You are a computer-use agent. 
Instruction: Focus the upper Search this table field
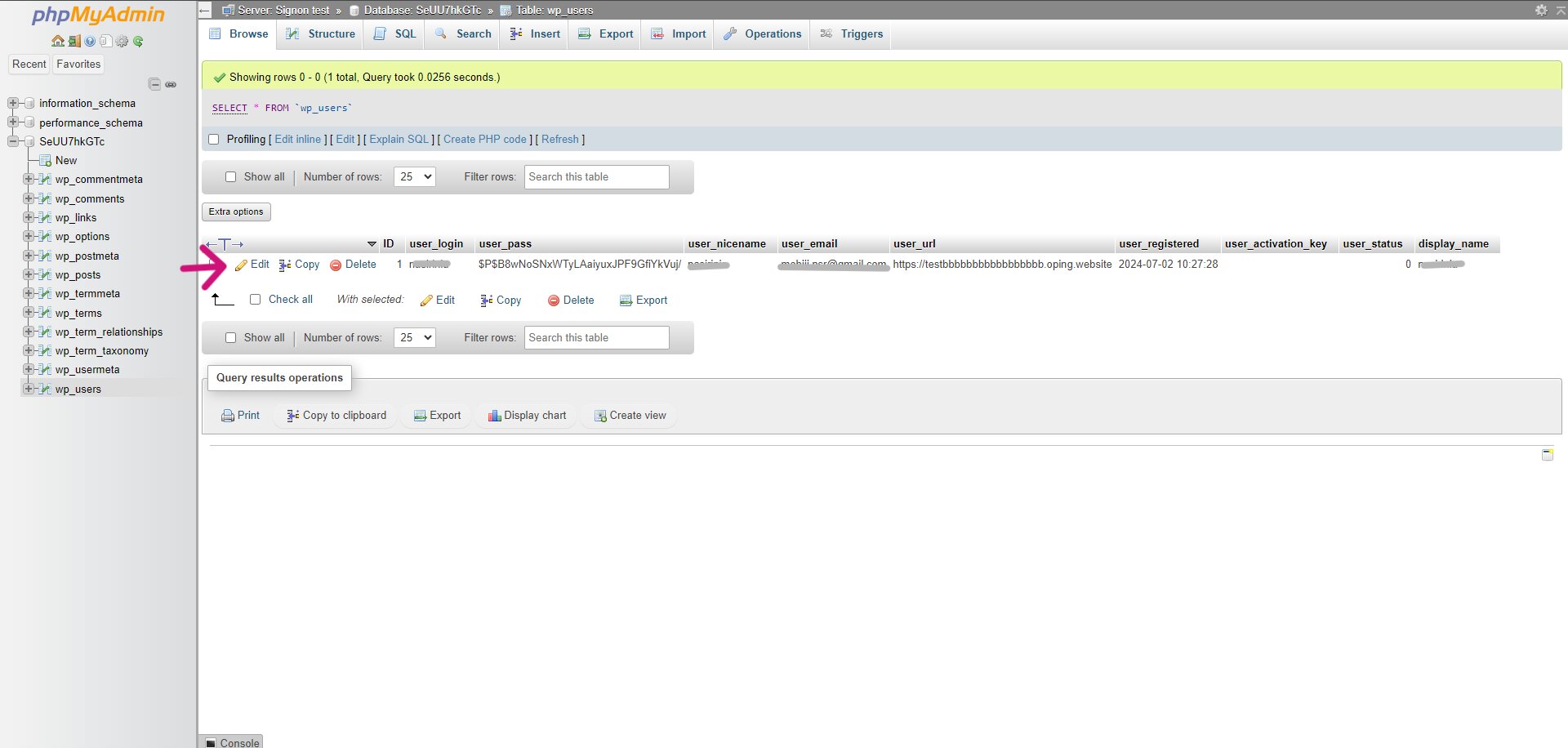click(596, 177)
